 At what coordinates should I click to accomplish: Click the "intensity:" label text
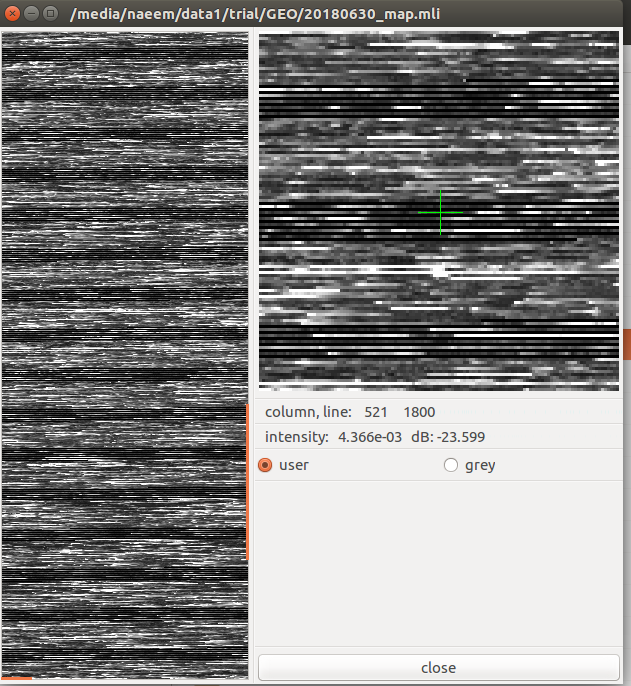tap(297, 437)
